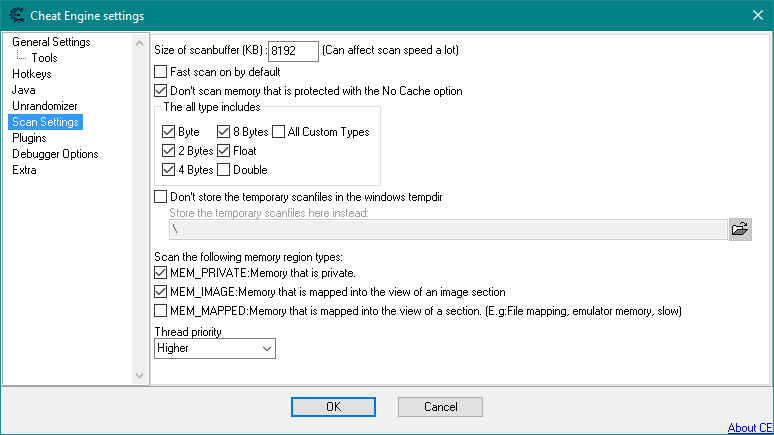Screen dimensions: 774x435
Task: Select the Tools sub-item under General Settings
Action: coord(44,58)
